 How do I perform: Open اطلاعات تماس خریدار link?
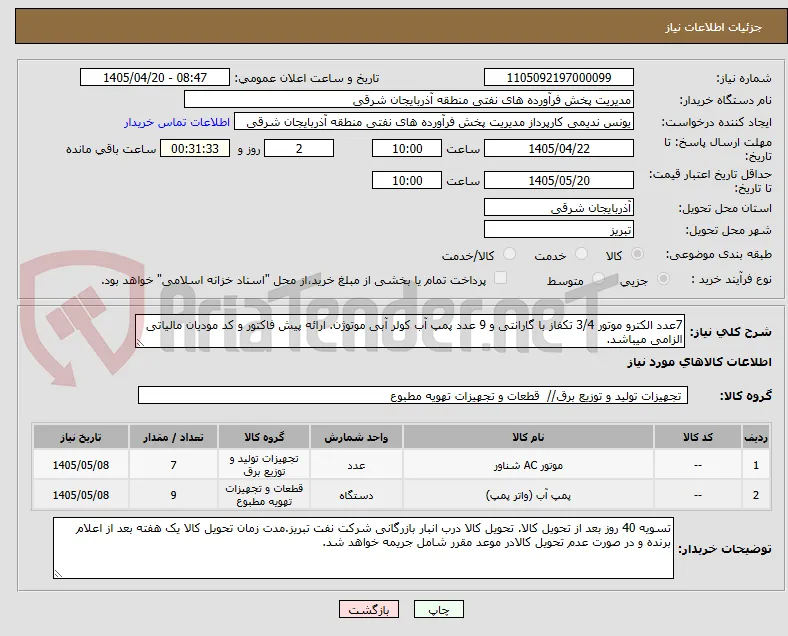click(177, 122)
